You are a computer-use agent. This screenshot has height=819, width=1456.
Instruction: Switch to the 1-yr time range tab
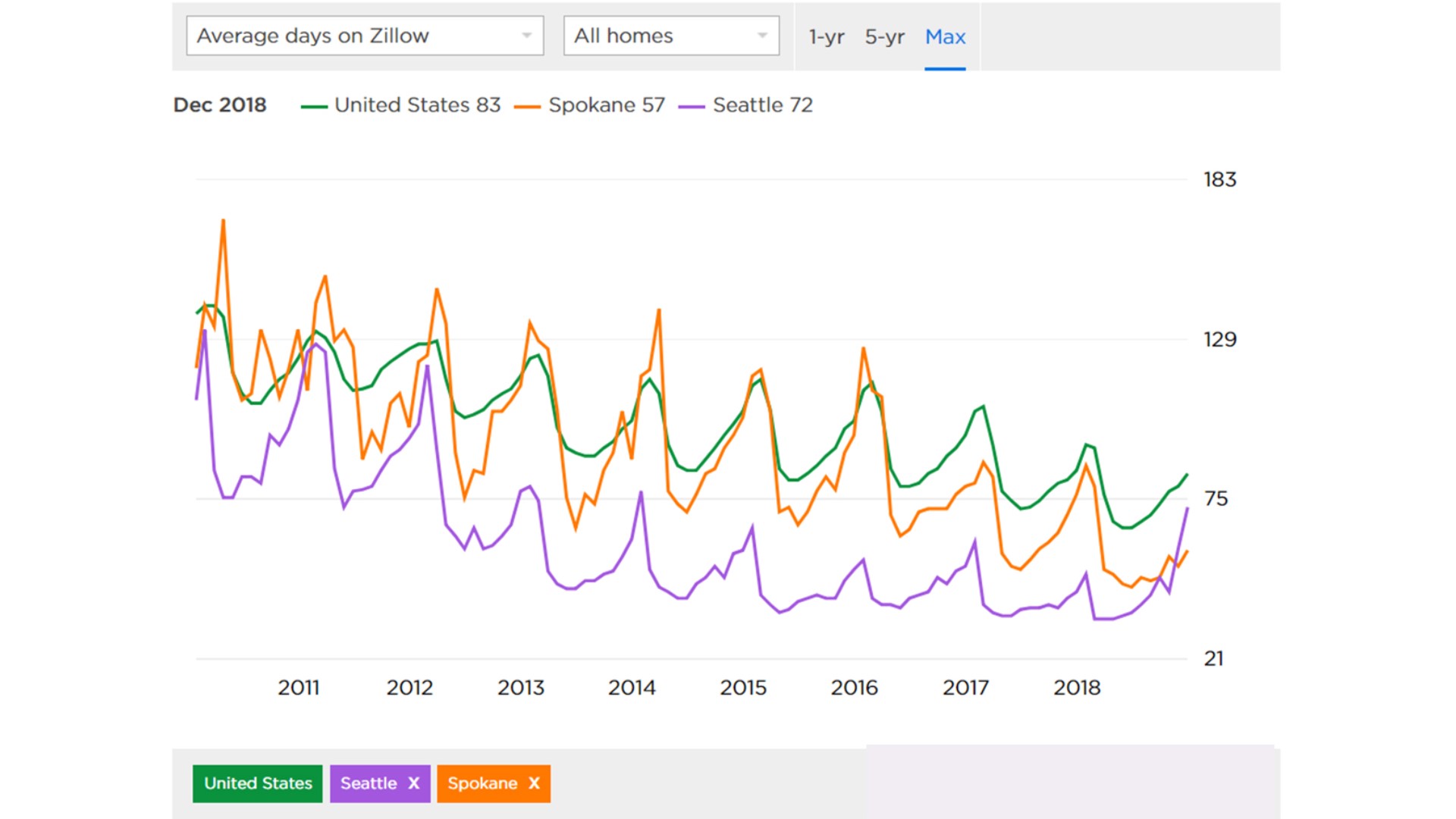(x=825, y=36)
